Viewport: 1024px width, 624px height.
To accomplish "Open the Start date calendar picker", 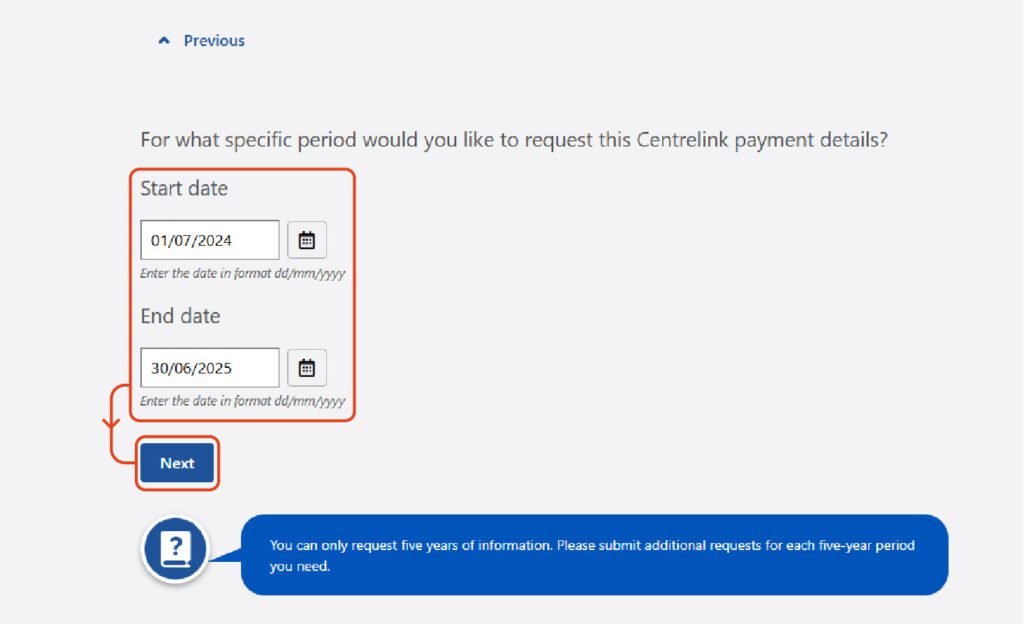I will [307, 240].
